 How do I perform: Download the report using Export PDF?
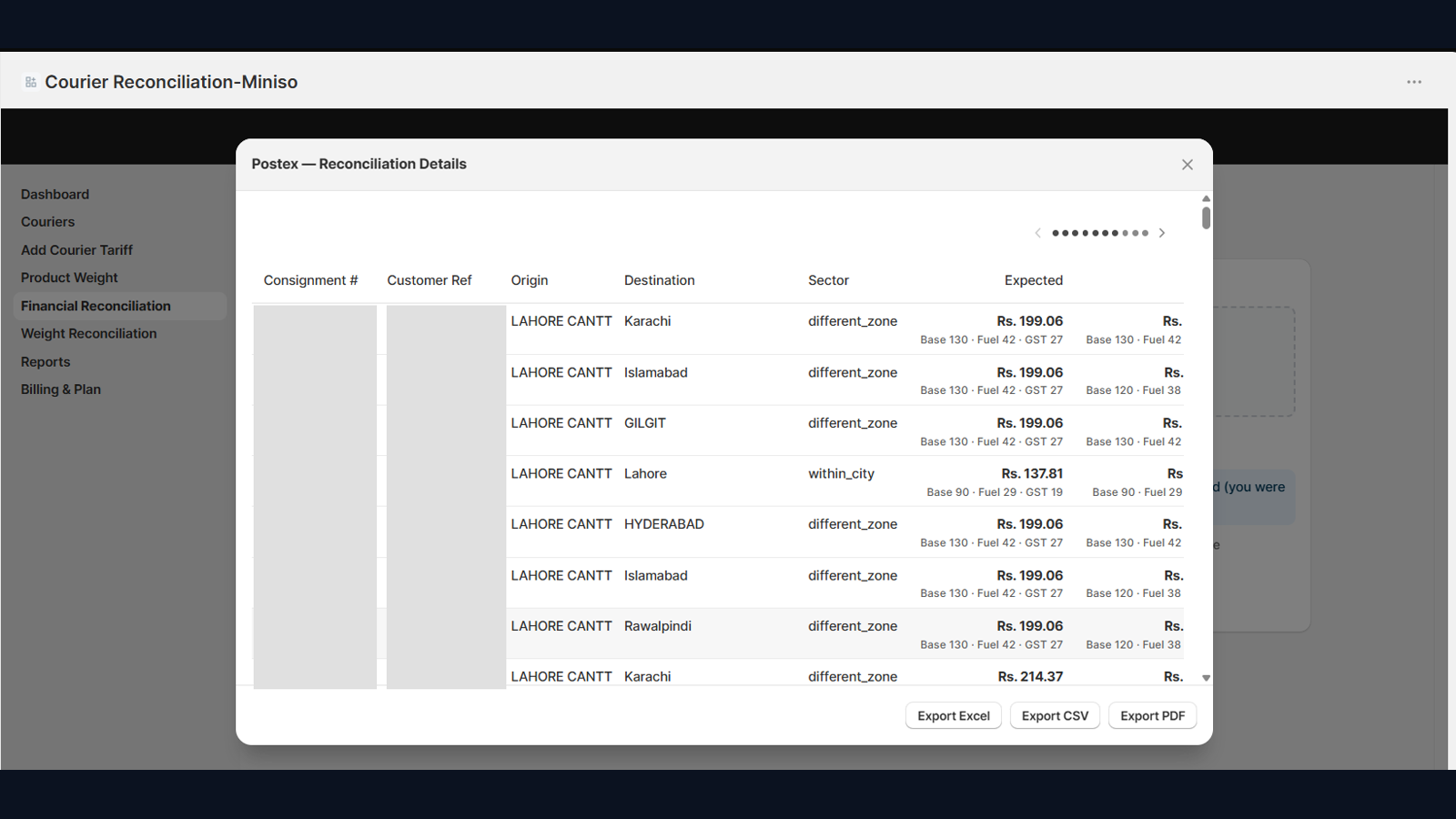click(1153, 716)
